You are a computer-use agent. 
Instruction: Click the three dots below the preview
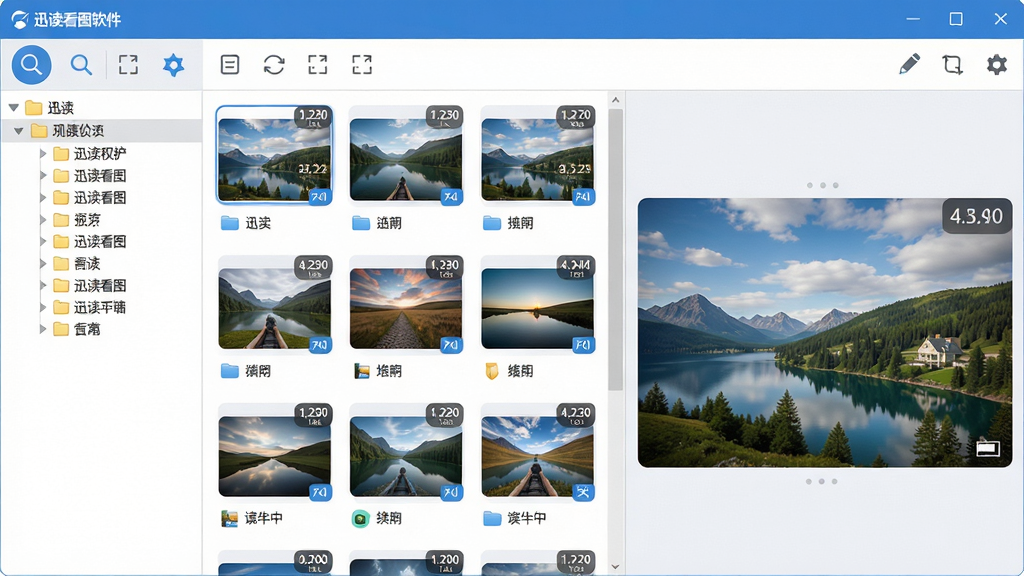coord(822,481)
